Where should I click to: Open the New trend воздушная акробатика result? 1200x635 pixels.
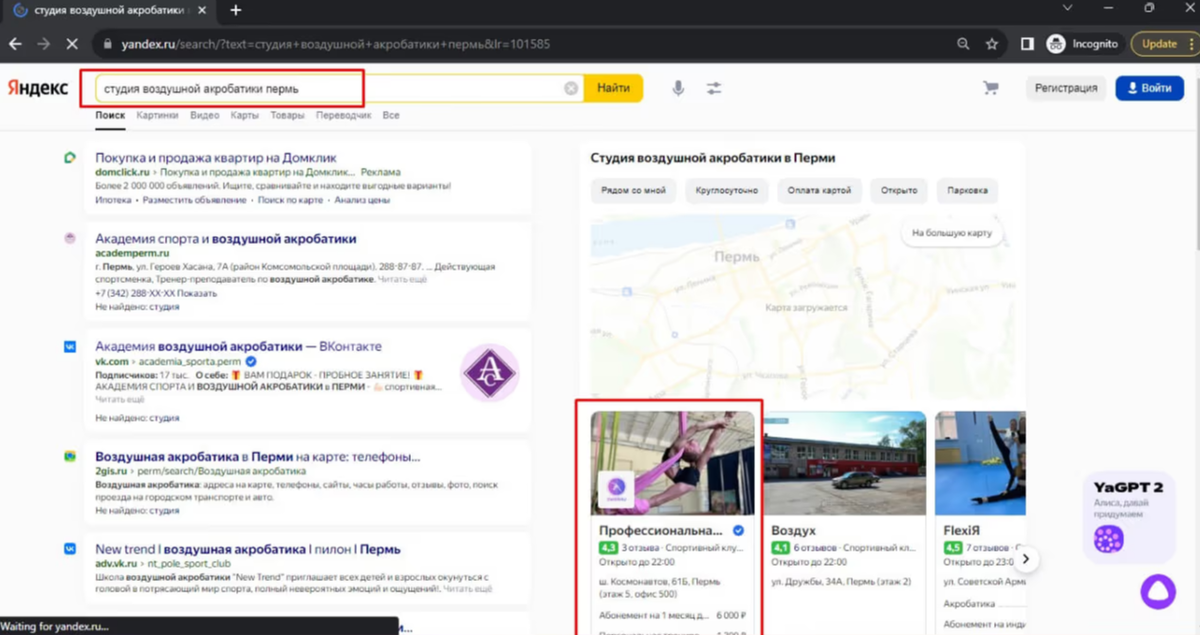point(247,549)
